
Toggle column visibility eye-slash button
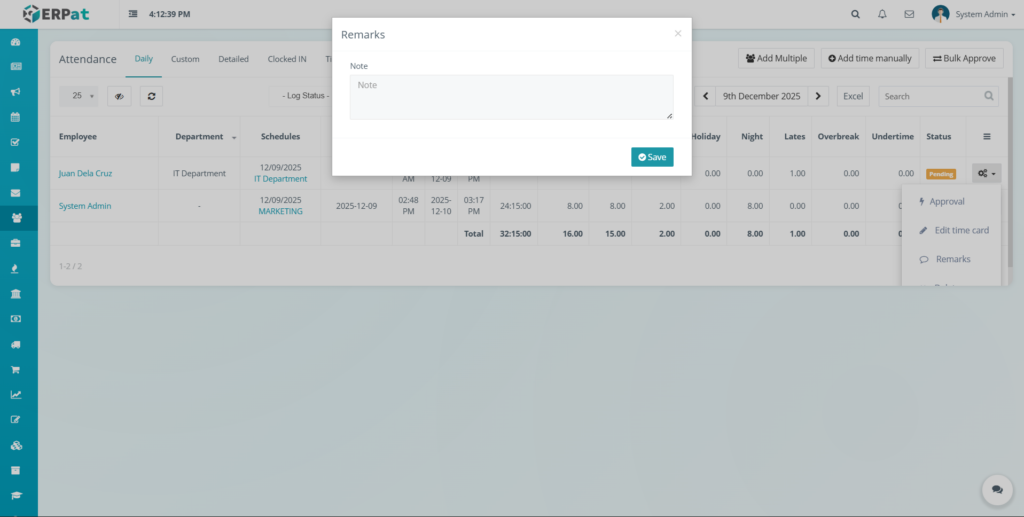tap(119, 96)
